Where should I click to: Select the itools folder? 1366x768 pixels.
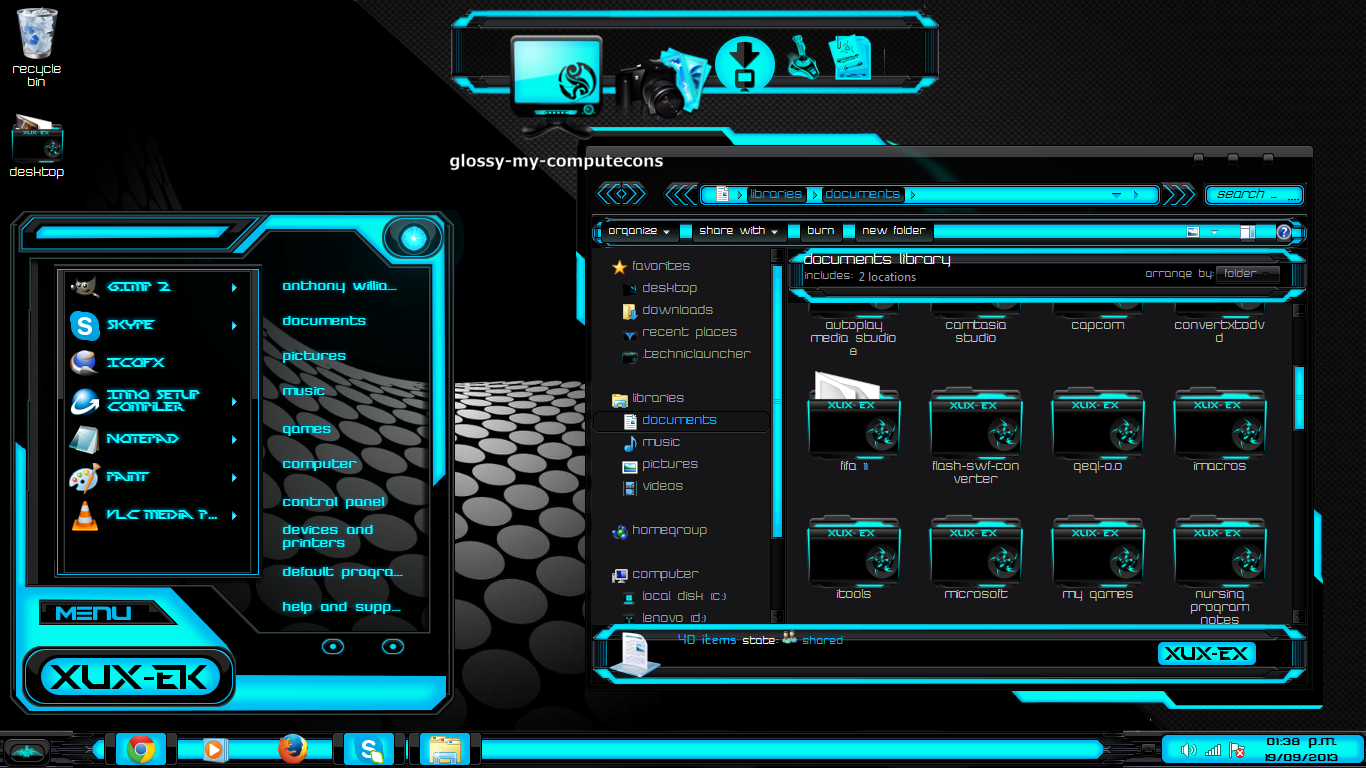(x=853, y=558)
